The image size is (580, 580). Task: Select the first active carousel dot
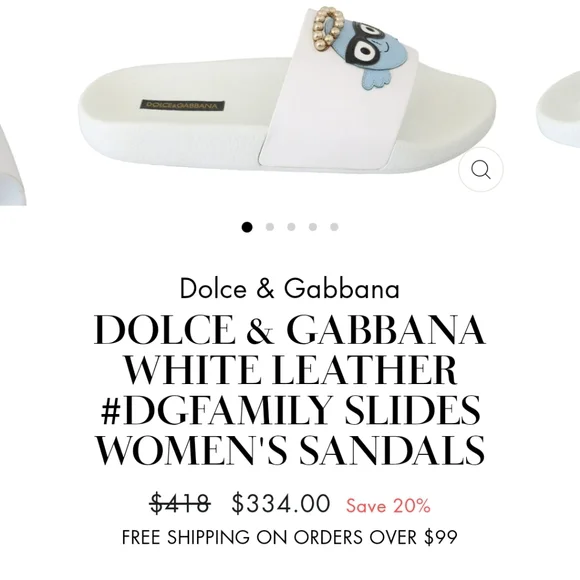coord(247,227)
